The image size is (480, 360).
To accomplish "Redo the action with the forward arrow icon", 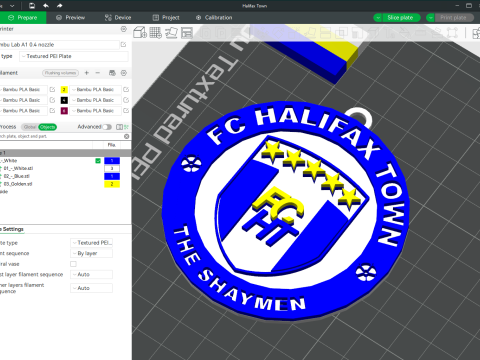I will (59, 6).
